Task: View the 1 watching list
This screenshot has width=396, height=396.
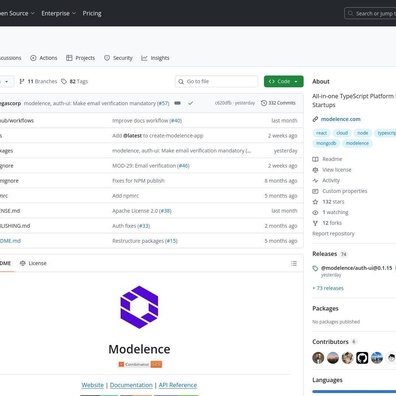Action: [x=335, y=212]
